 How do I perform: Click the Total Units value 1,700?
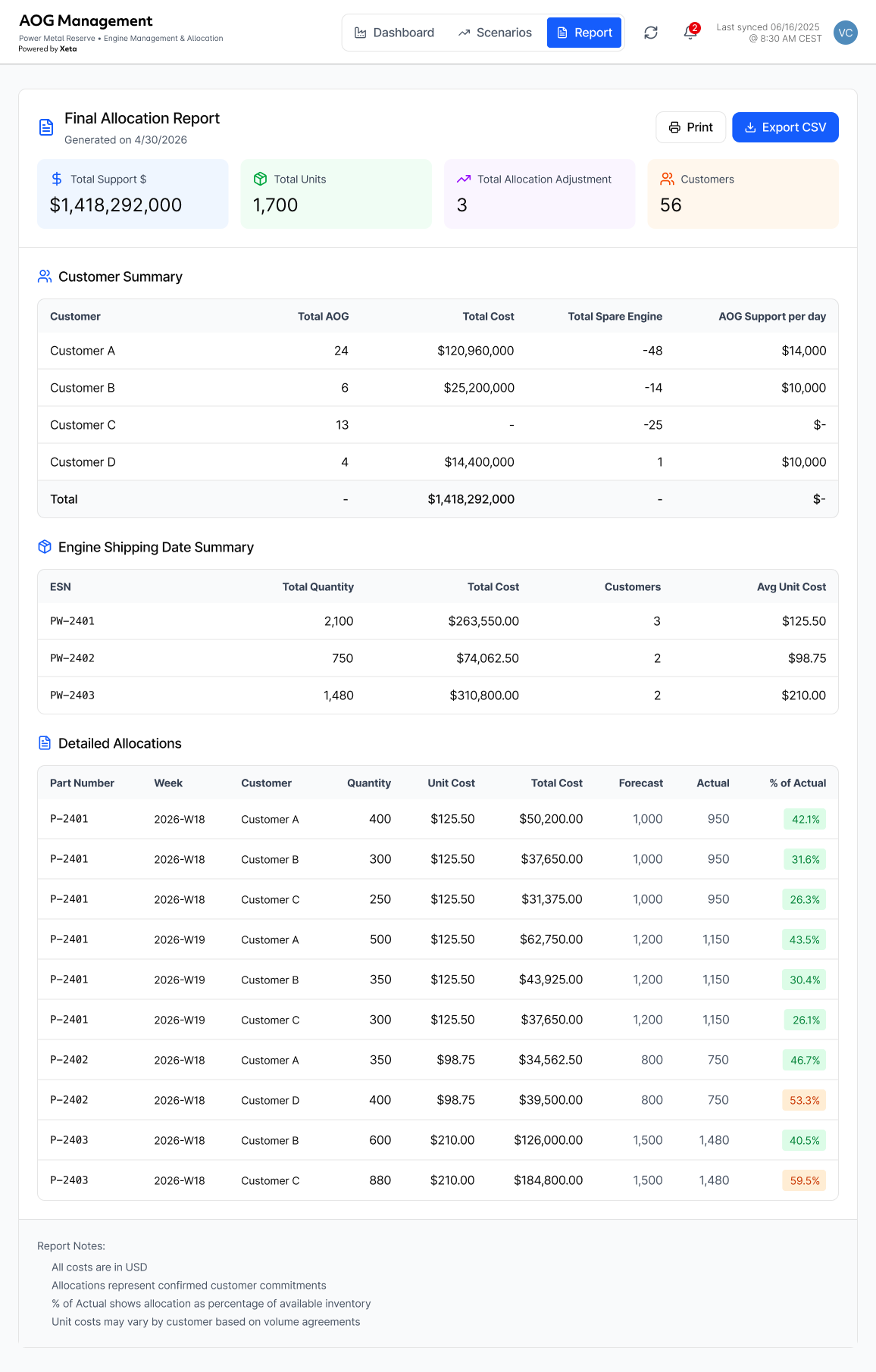[x=275, y=205]
